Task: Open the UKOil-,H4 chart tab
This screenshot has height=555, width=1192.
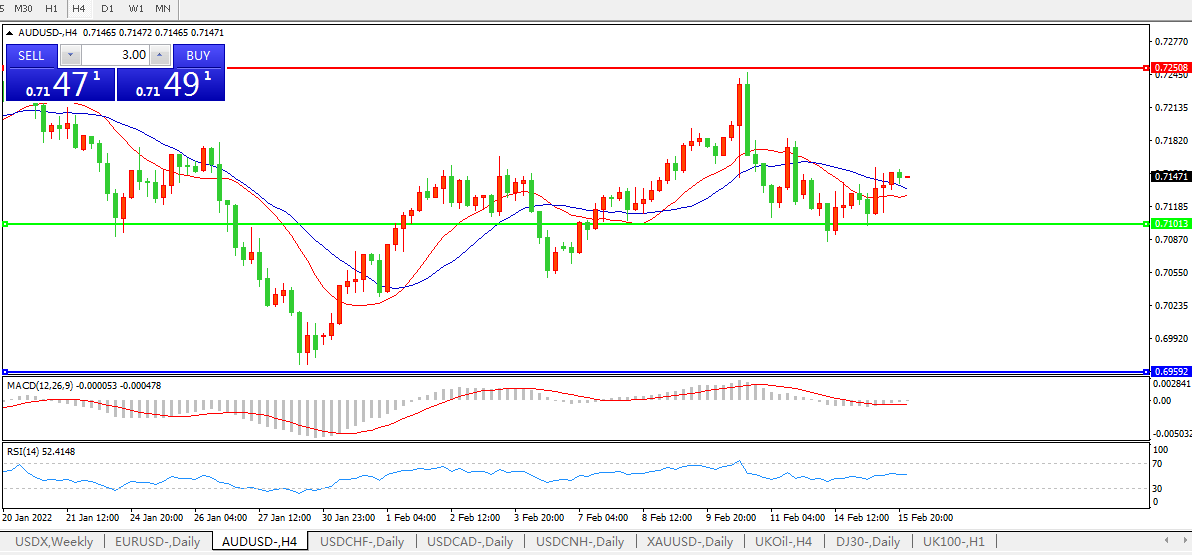Action: (x=782, y=542)
